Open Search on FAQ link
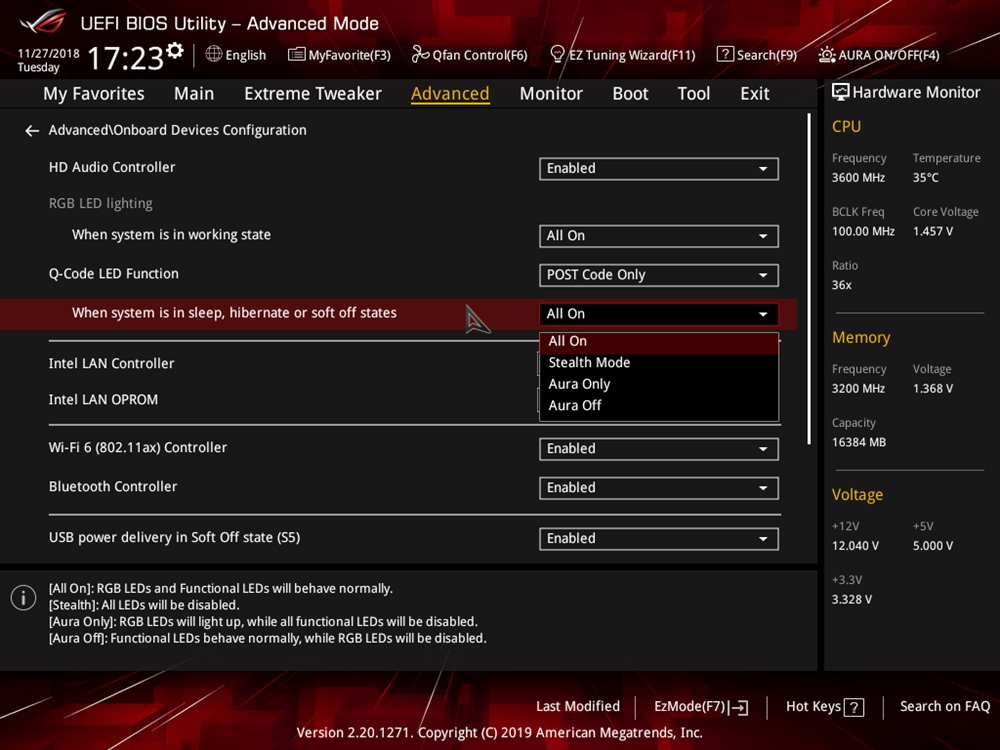This screenshot has height=750, width=1000. tap(945, 707)
